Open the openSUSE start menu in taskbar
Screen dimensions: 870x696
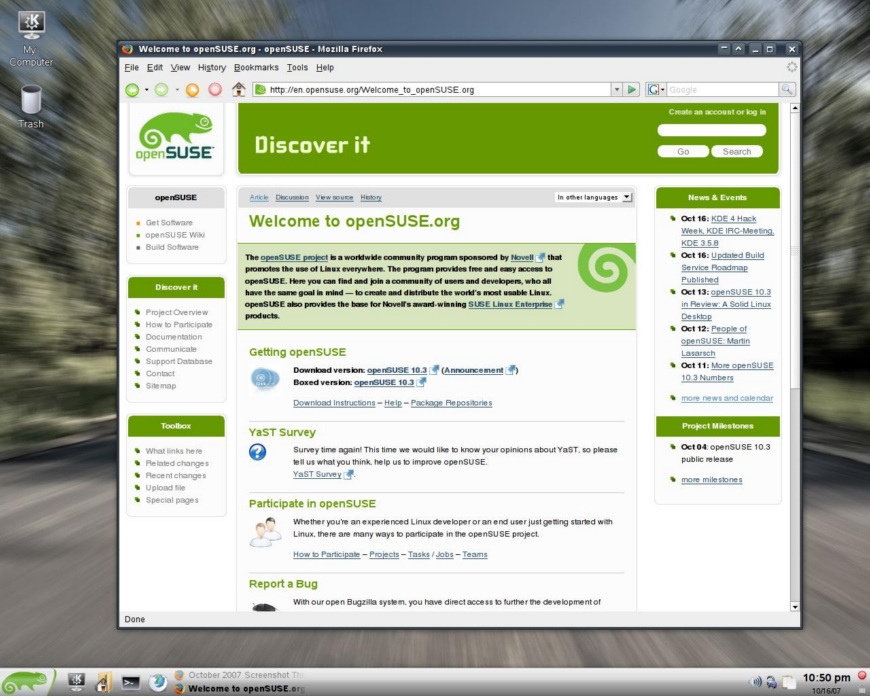27,682
